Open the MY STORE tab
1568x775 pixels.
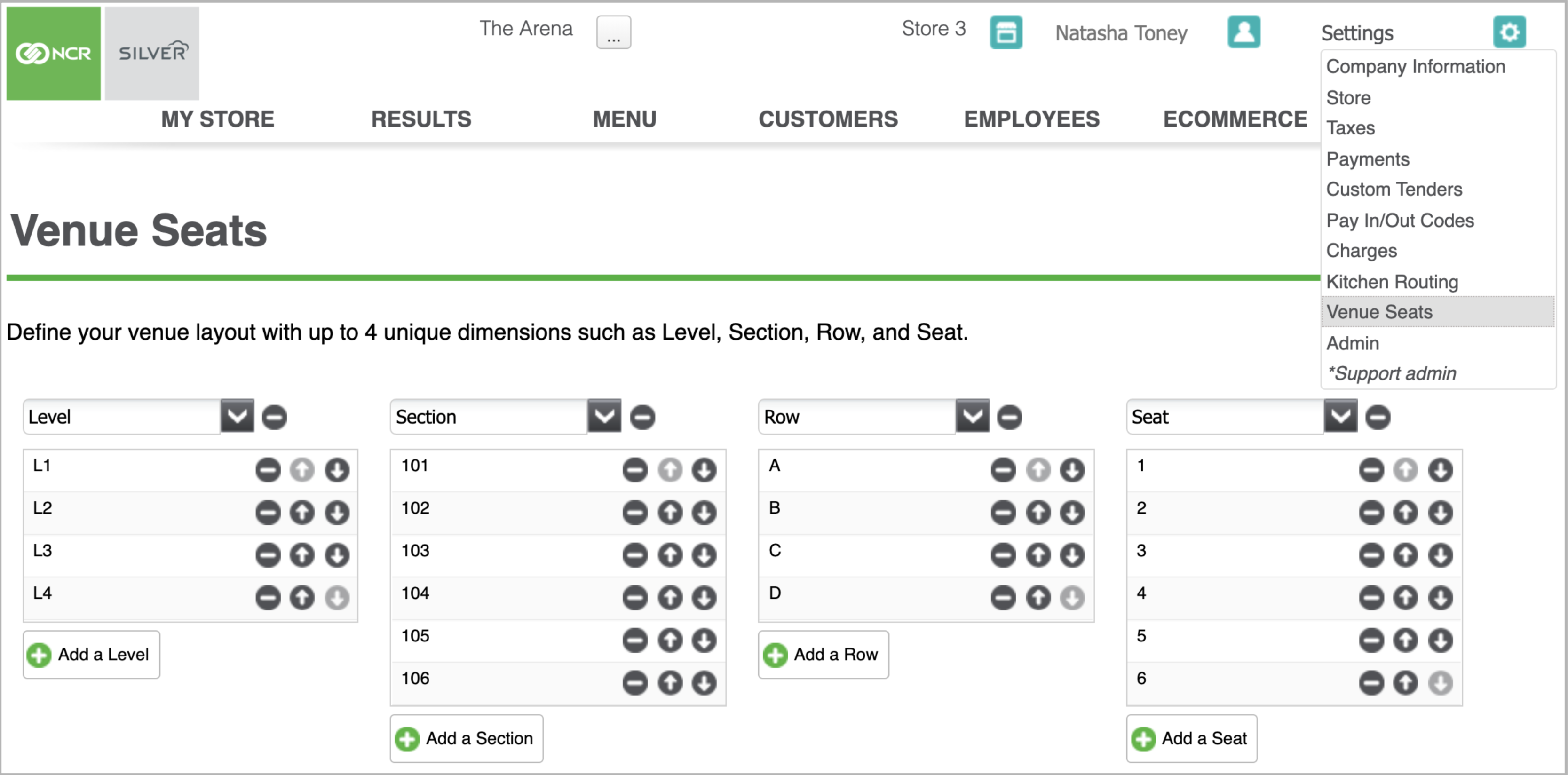point(217,119)
